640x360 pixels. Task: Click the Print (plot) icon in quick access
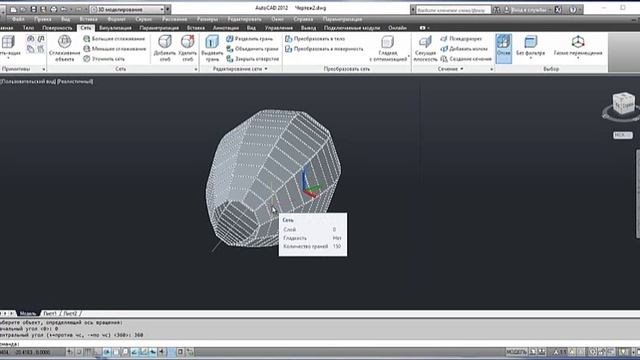(x=53, y=9)
